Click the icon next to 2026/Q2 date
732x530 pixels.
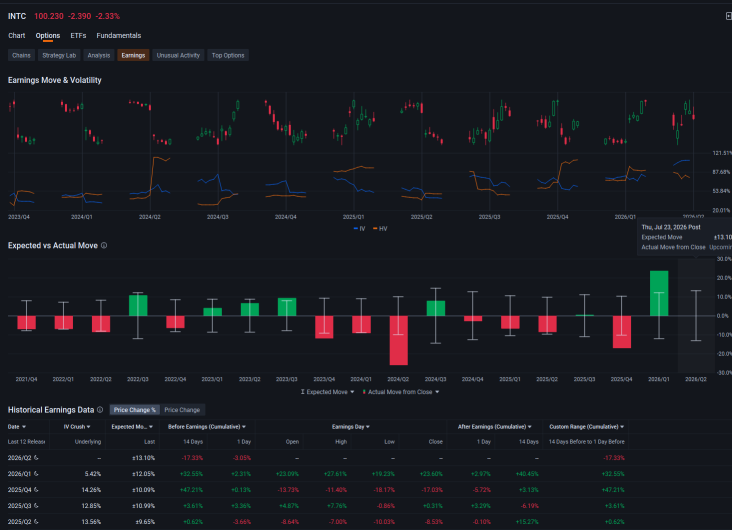pyautogui.click(x=36, y=458)
